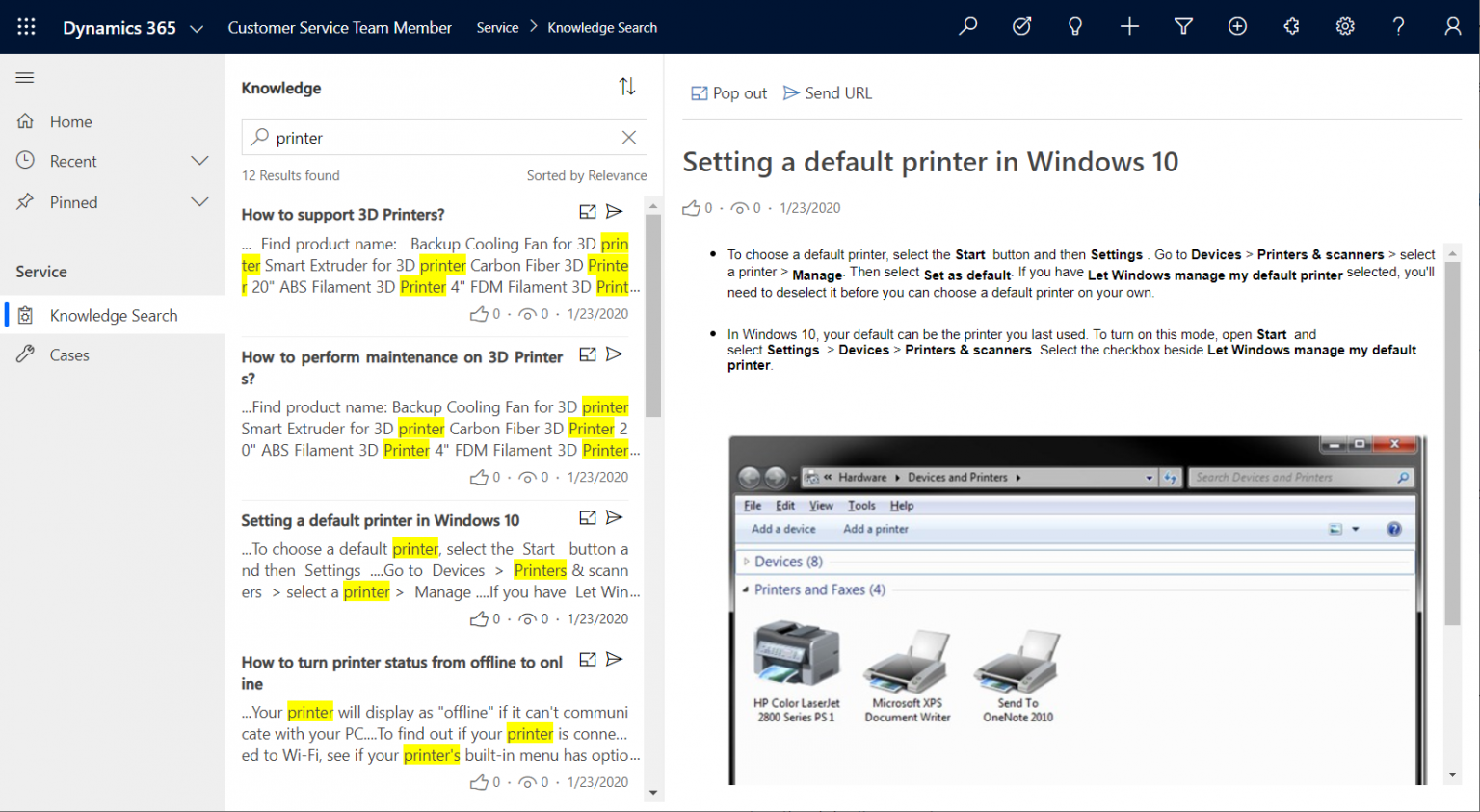Click the Devices and Printers screenshot image

(x=1077, y=610)
